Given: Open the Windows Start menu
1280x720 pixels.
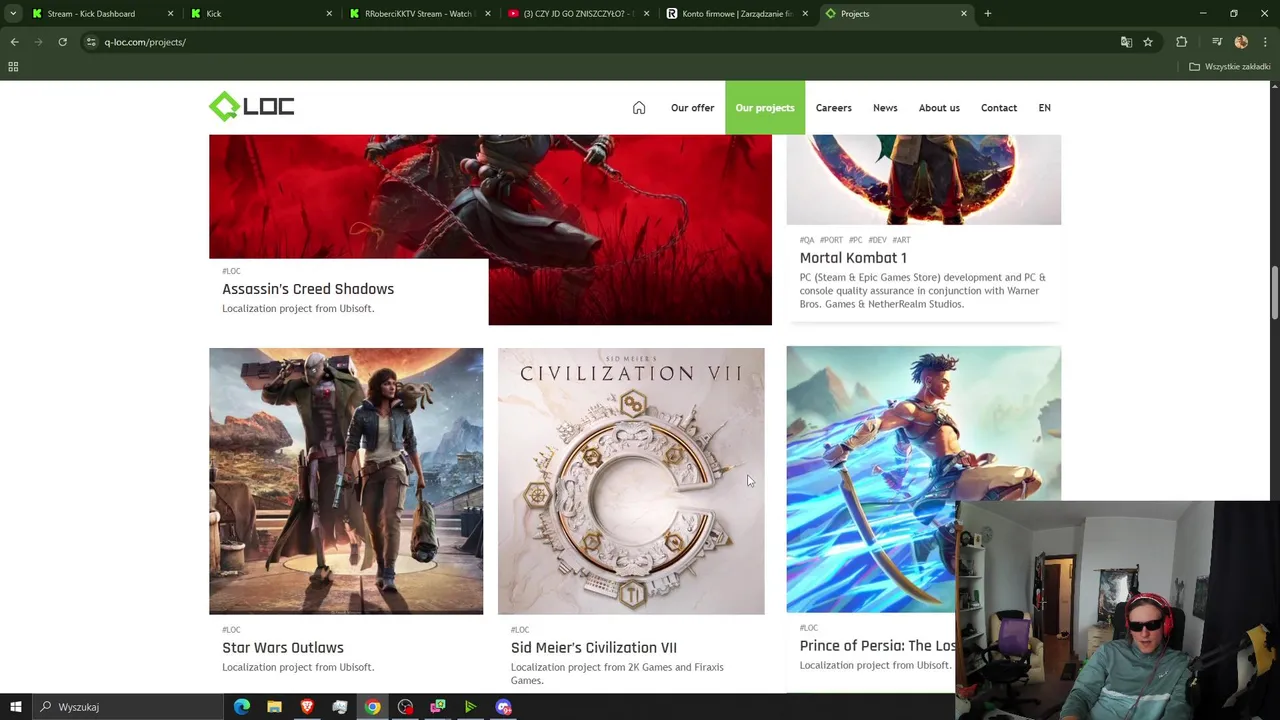Looking at the screenshot, I should (x=16, y=707).
